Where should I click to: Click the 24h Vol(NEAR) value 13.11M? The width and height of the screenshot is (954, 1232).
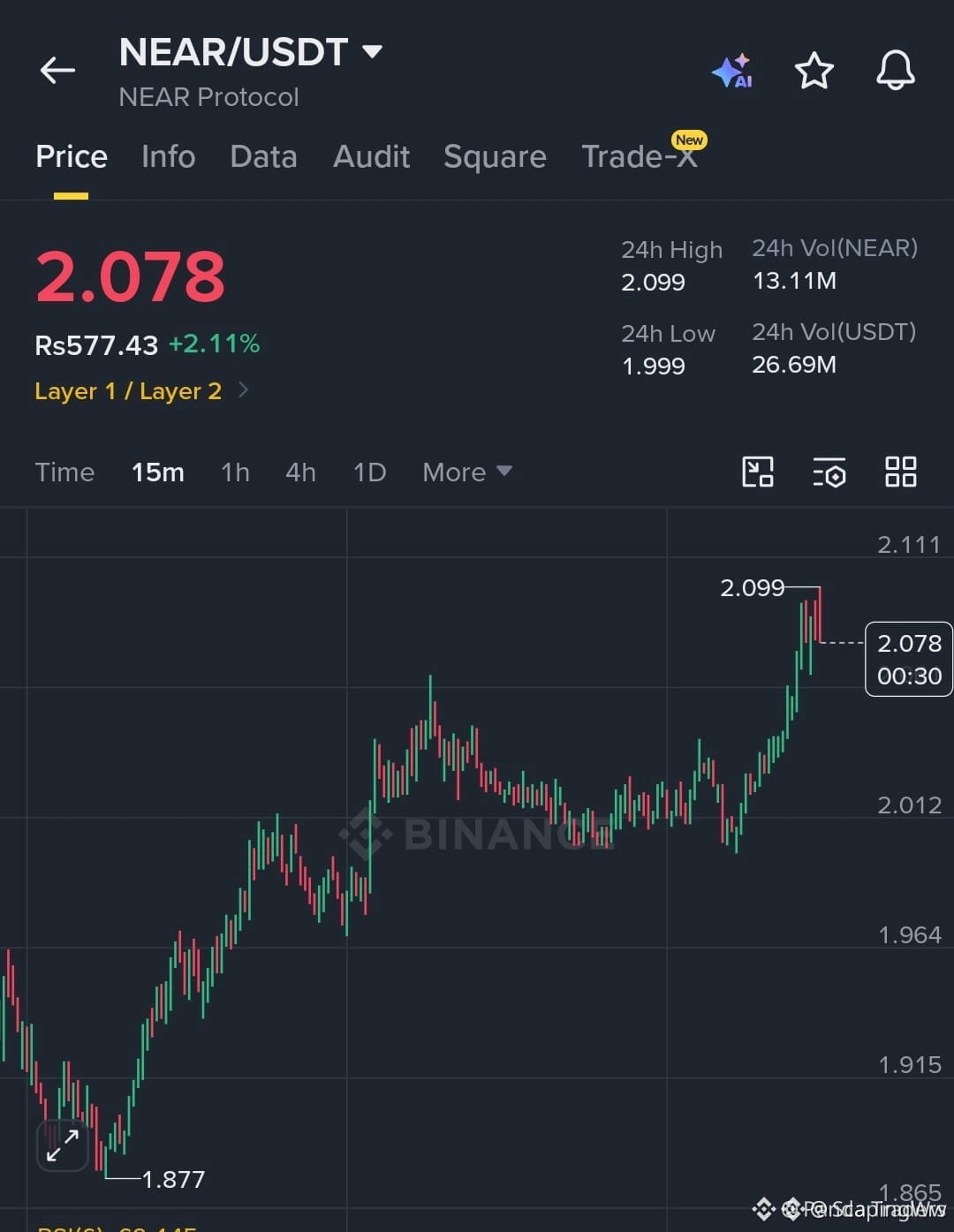tap(794, 281)
